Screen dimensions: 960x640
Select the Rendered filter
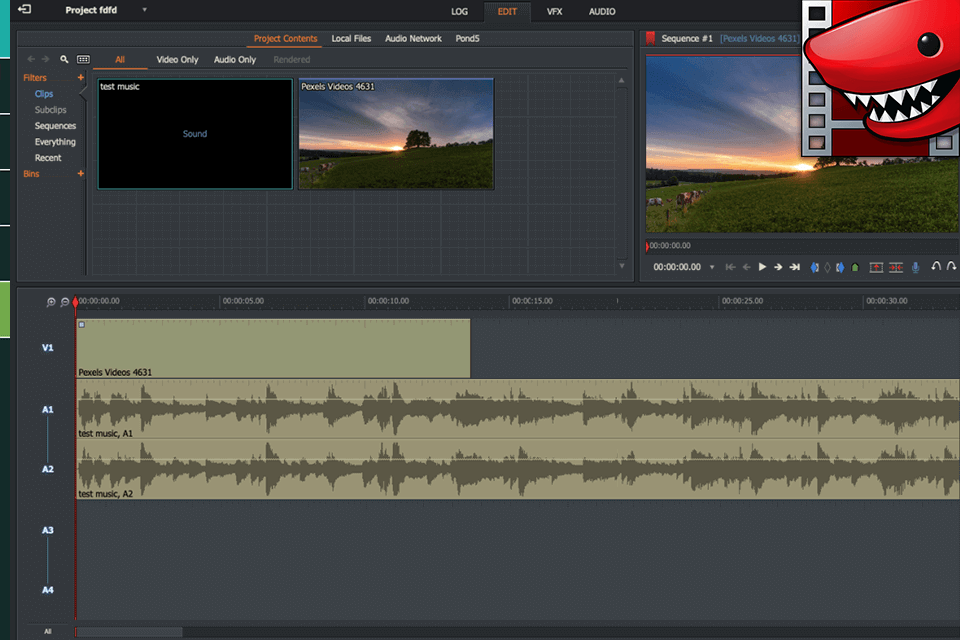pos(291,59)
